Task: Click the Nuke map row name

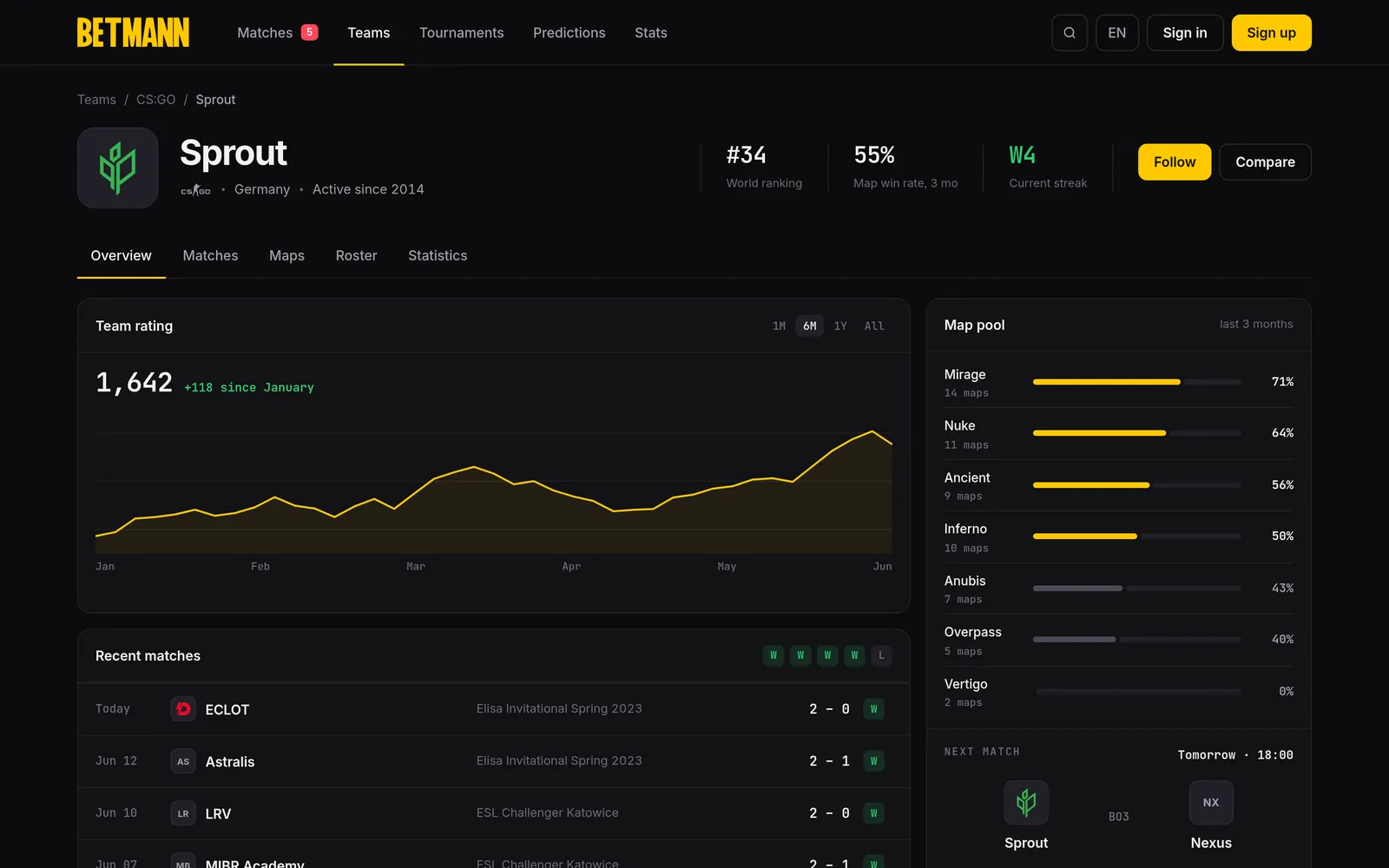Action: (959, 426)
